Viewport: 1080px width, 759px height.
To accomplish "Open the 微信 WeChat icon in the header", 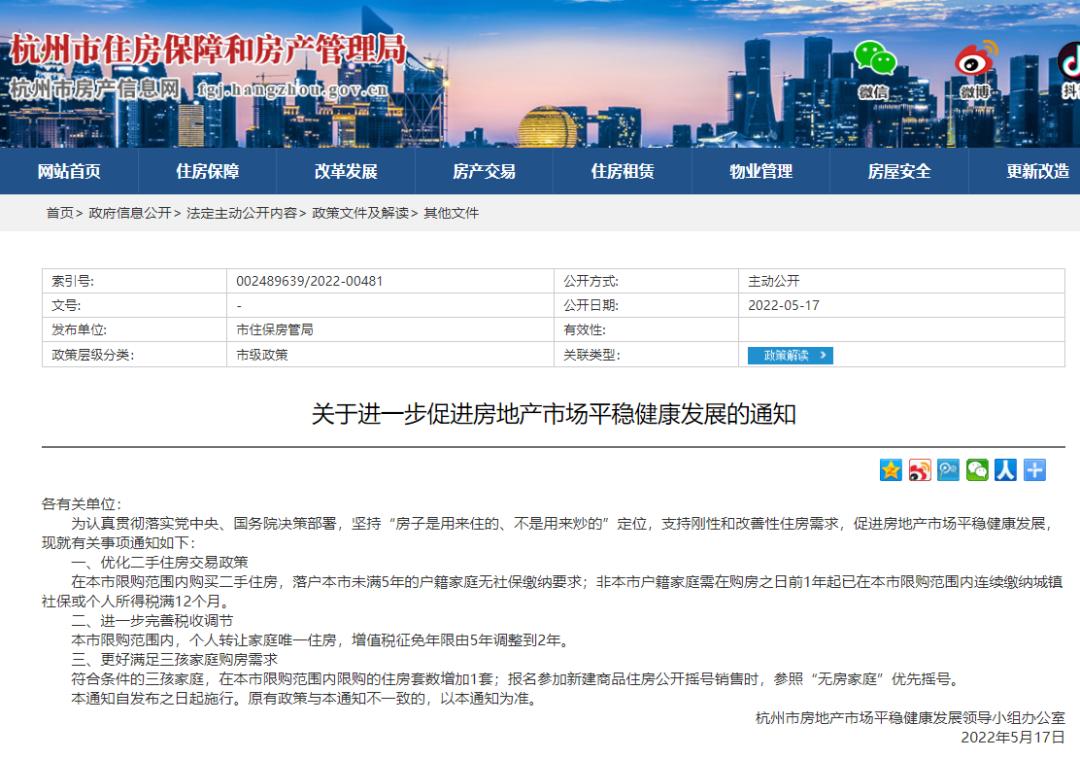I will (873, 60).
